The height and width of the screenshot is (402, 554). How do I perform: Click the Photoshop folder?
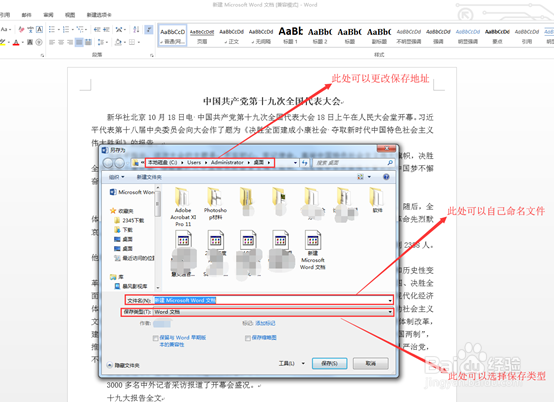(215, 204)
